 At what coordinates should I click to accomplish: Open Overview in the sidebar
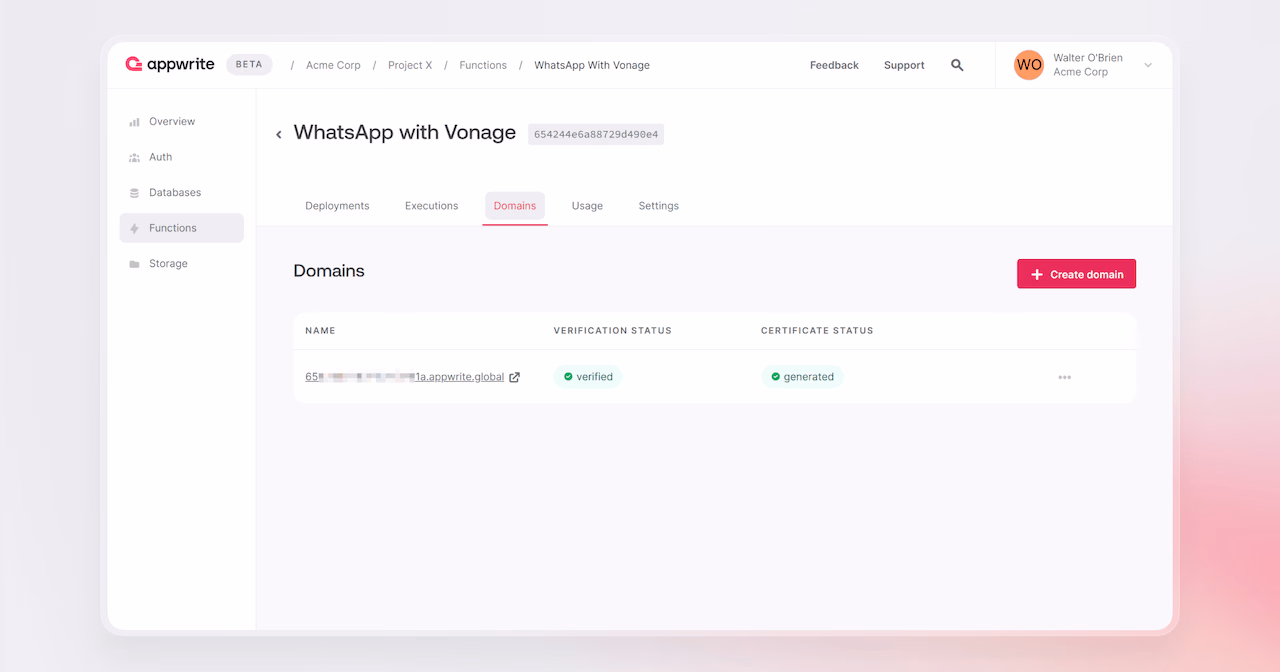[x=181, y=122]
